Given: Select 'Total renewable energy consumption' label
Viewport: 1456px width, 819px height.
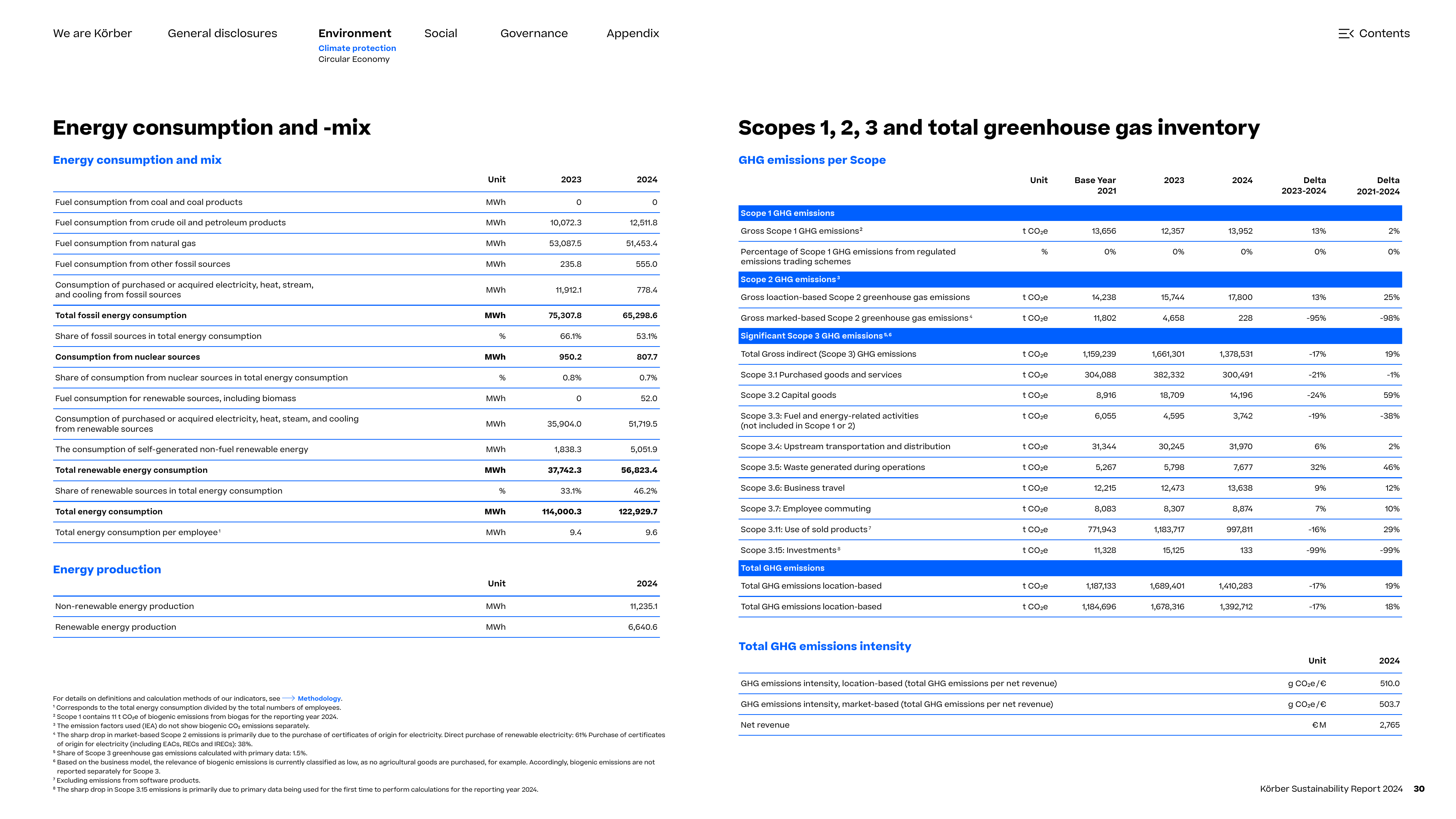Looking at the screenshot, I should point(131,470).
